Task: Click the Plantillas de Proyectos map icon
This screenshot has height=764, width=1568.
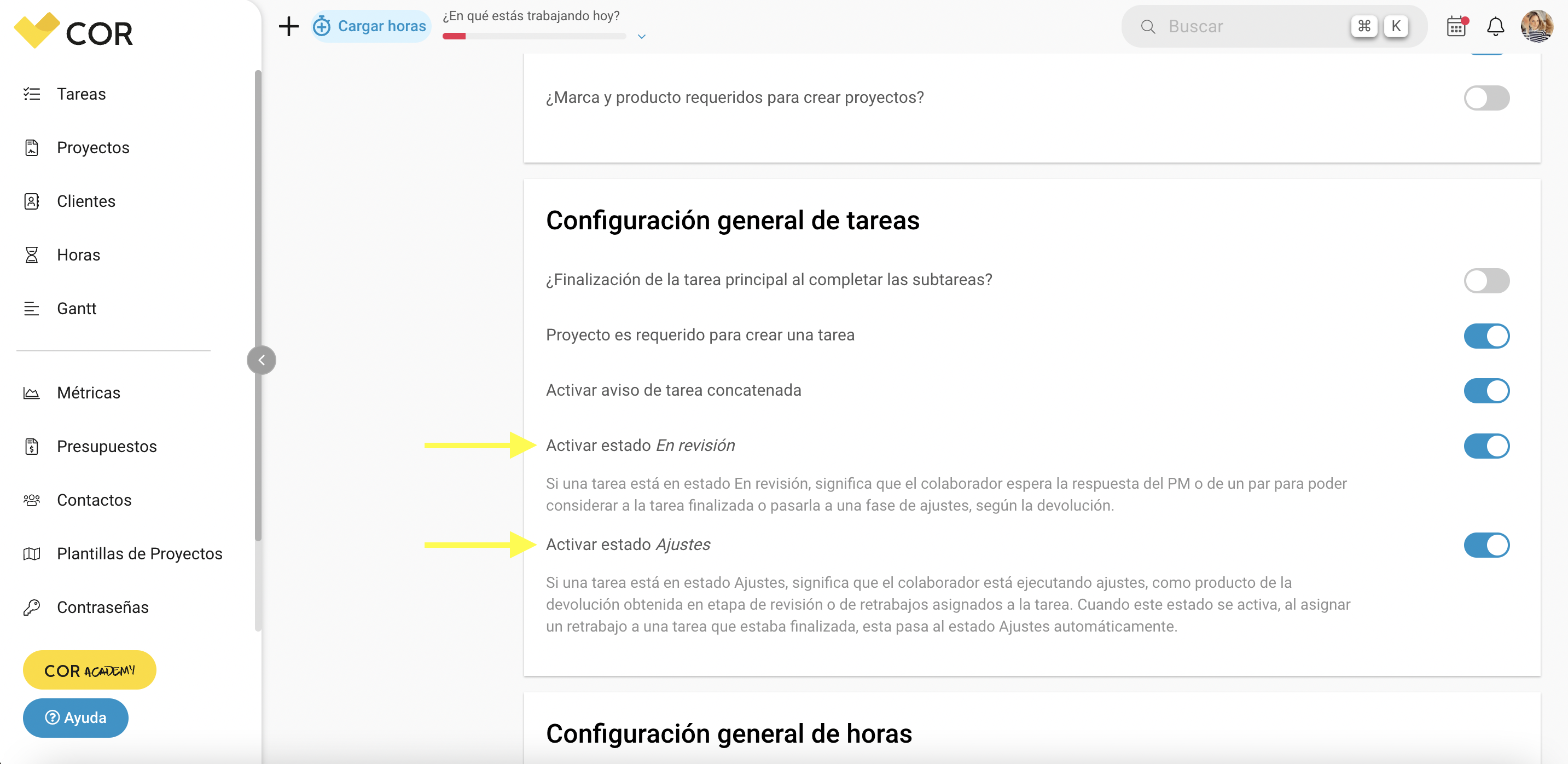Action: coord(32,553)
